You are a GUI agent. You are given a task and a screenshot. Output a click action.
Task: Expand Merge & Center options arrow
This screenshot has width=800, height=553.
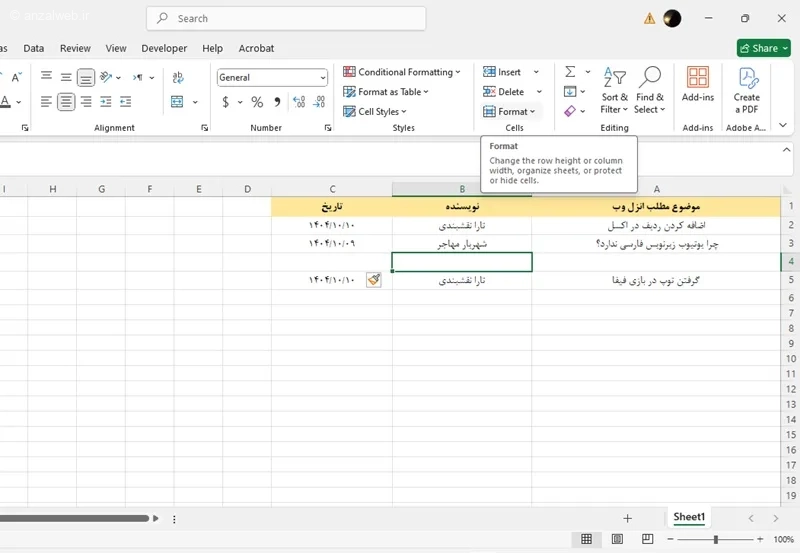coord(195,102)
